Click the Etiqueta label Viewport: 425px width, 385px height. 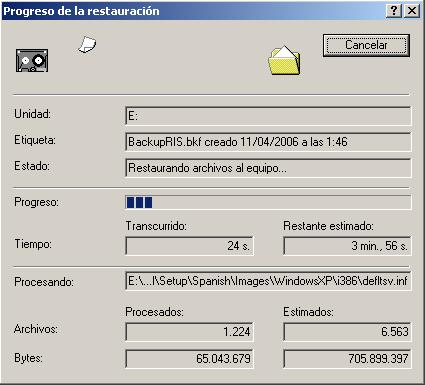35,140
